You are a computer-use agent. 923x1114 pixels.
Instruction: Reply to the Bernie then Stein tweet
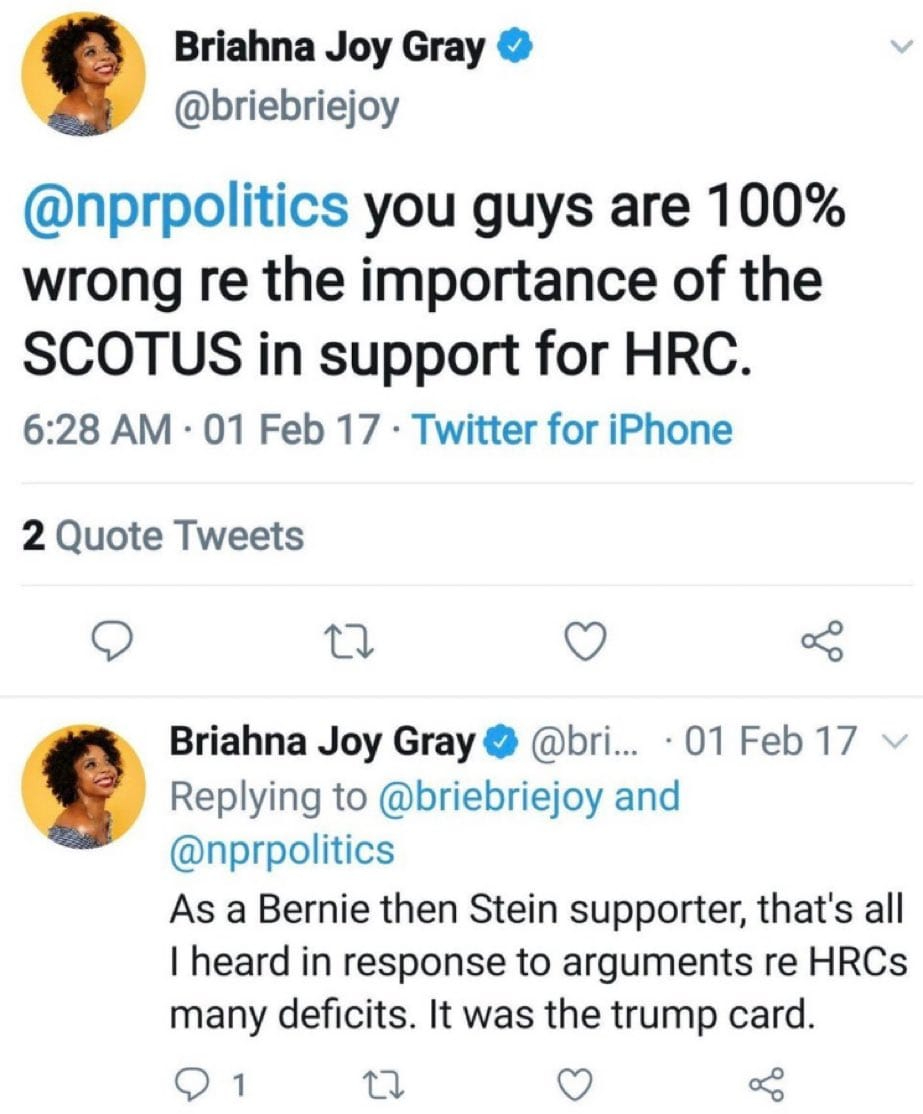[x=184, y=1082]
